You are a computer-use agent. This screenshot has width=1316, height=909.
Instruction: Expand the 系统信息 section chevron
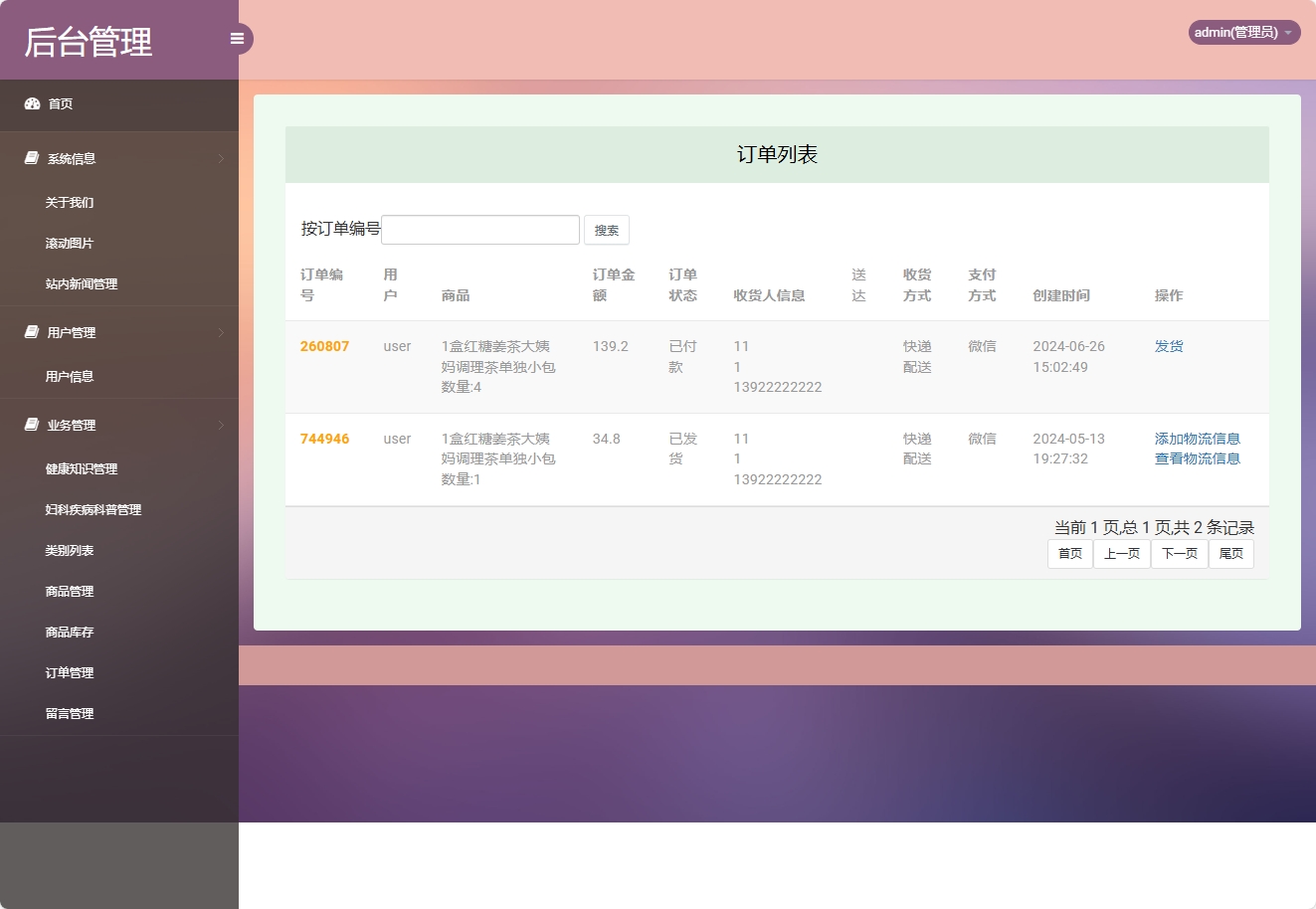(221, 158)
